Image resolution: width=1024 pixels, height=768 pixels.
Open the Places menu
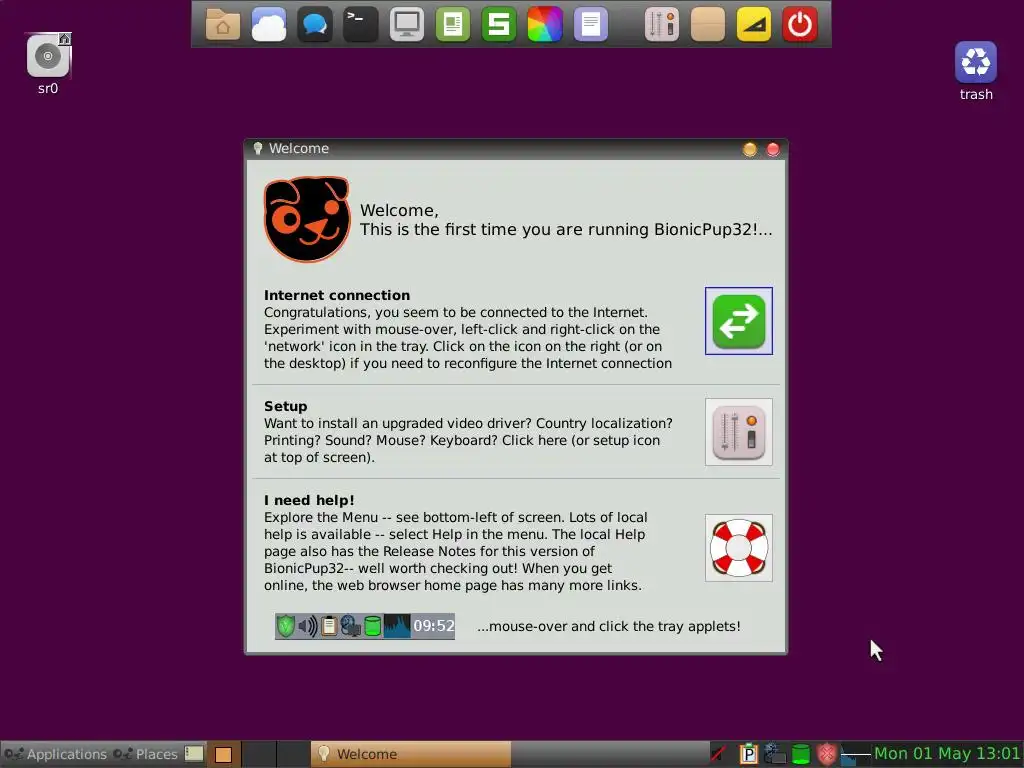146,754
